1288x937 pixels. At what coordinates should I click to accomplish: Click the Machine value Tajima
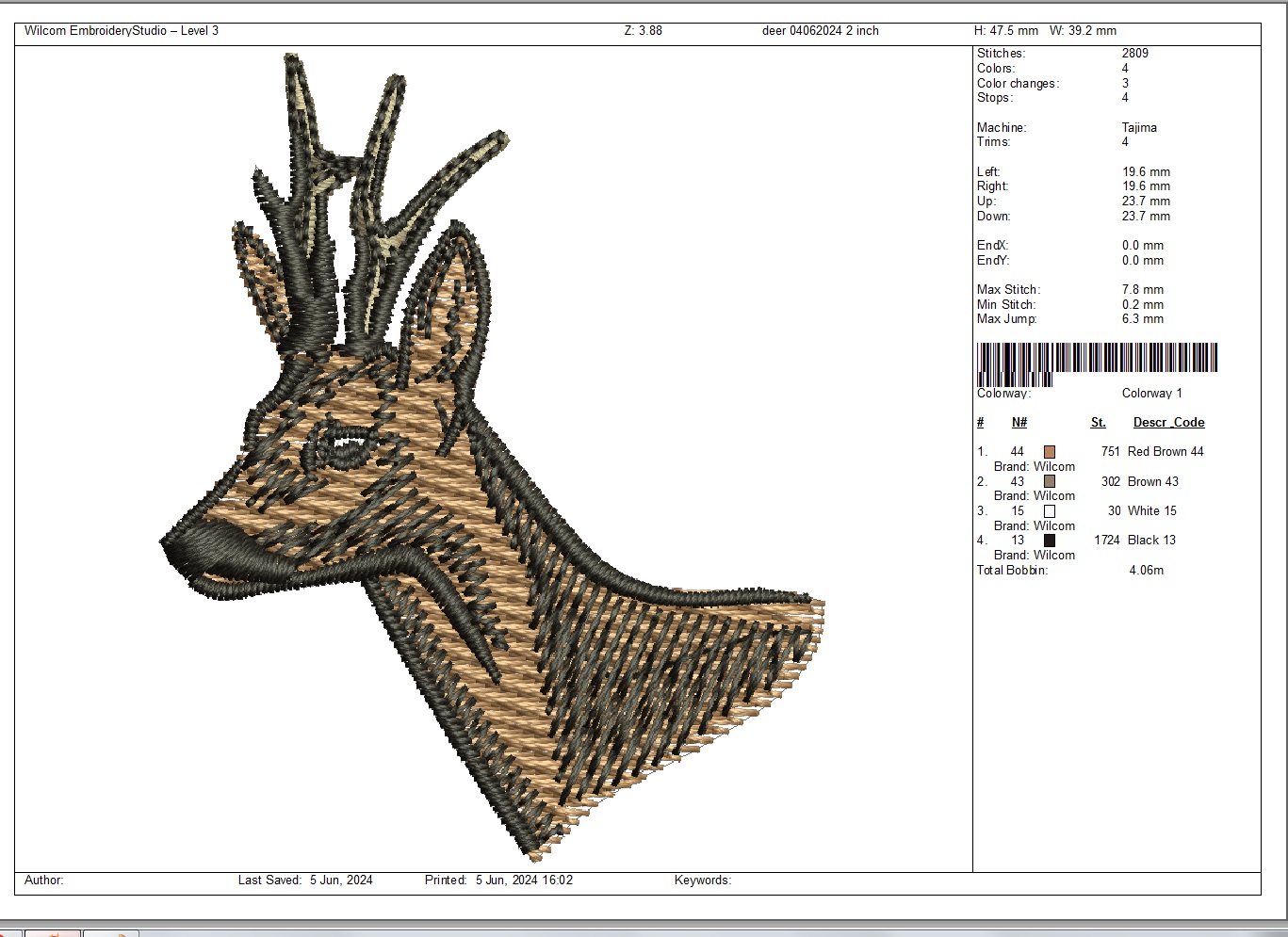click(1139, 127)
